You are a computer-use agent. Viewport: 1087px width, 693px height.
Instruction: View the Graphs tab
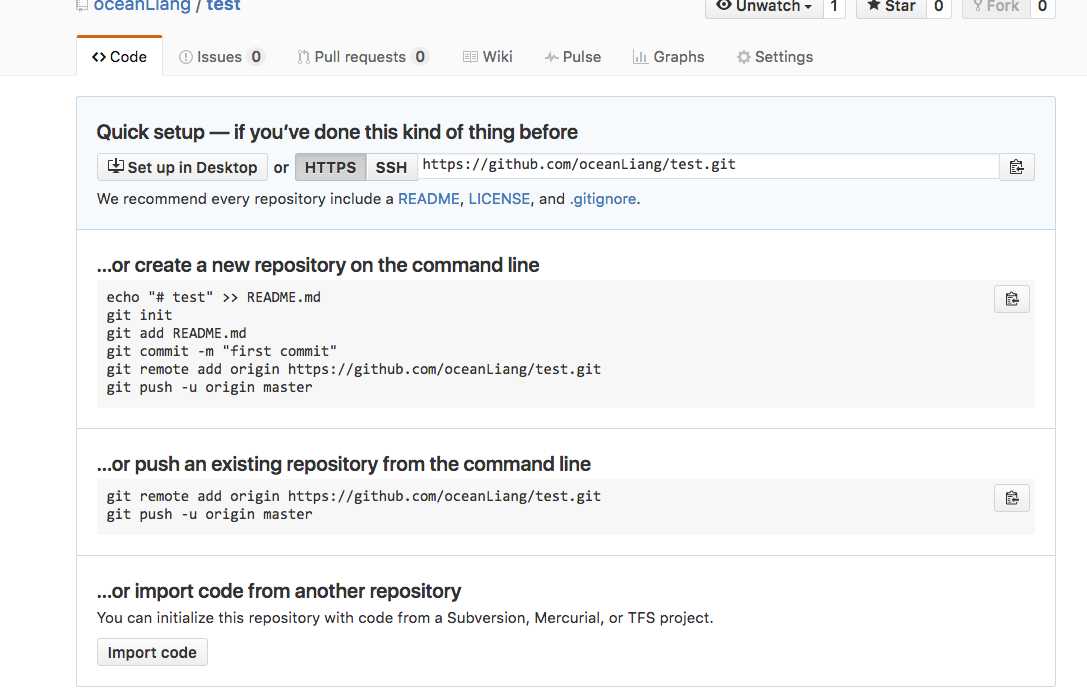tap(668, 57)
